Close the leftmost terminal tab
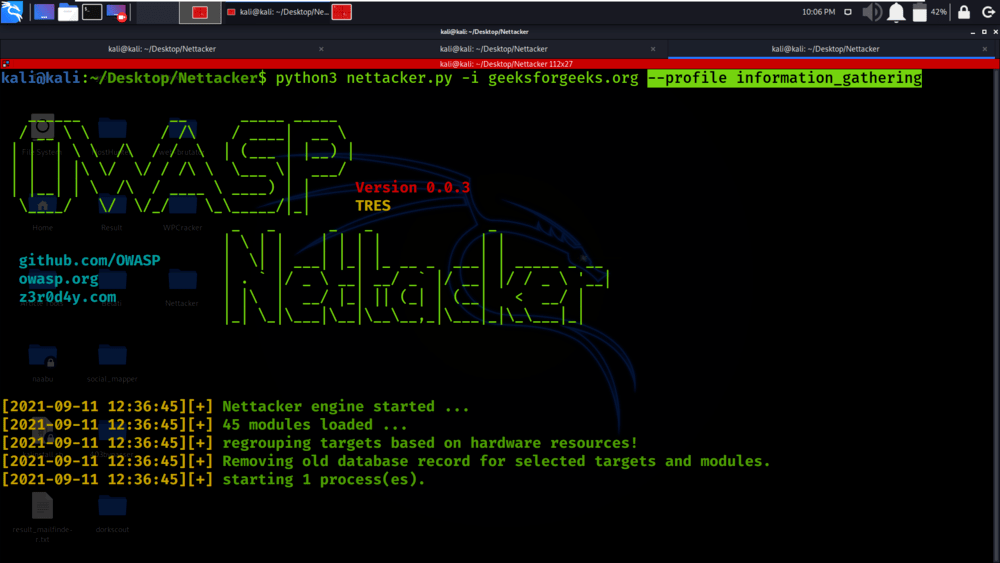This screenshot has height=563, width=1000. click(x=321, y=49)
